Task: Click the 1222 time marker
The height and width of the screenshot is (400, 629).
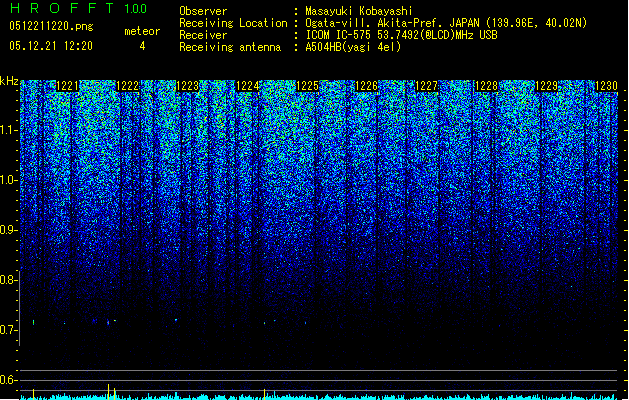Action: 128,86
